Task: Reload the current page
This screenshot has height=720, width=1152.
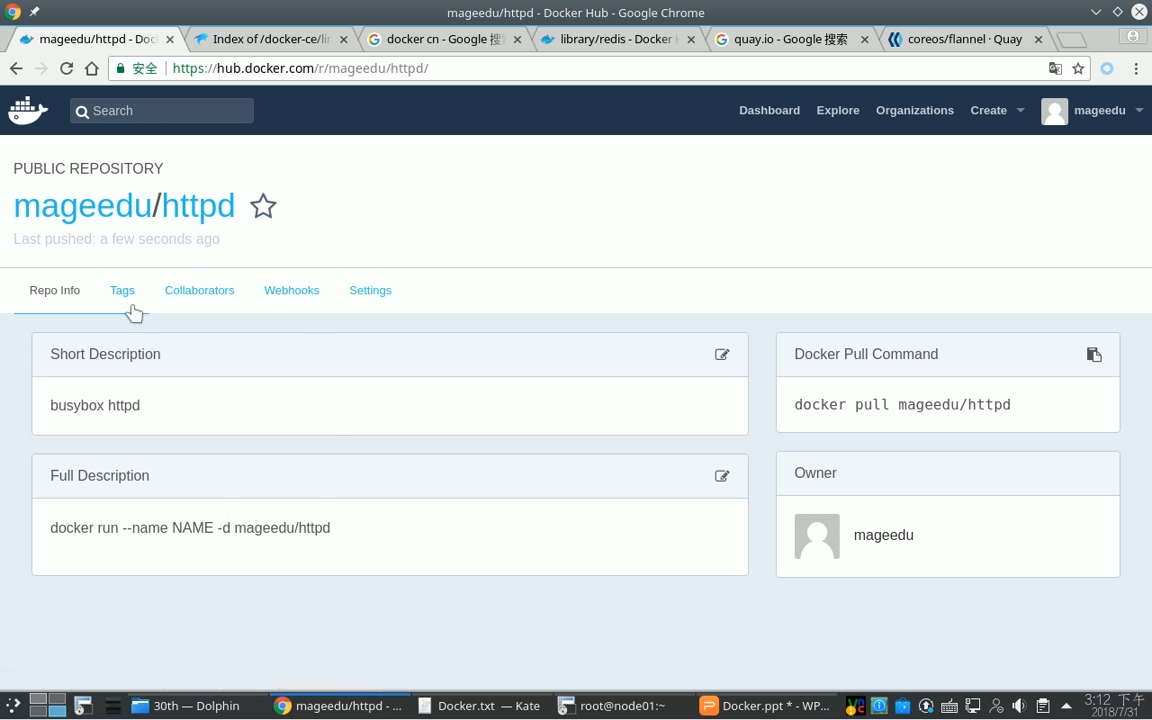Action: (66, 68)
